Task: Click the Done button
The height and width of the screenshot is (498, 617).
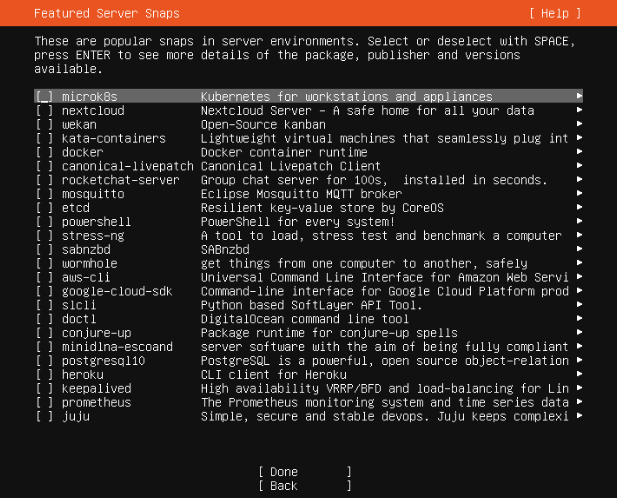Action: (x=305, y=472)
